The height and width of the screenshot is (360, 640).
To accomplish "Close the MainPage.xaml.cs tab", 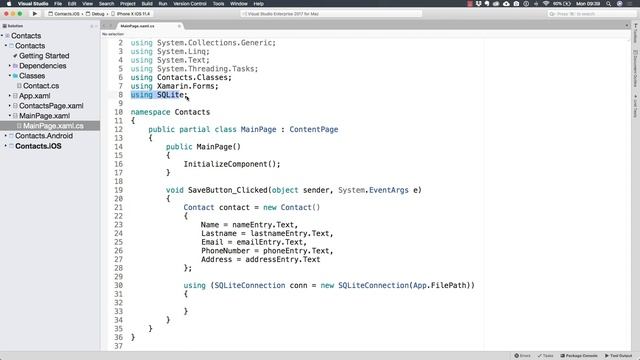I will click(179, 26).
